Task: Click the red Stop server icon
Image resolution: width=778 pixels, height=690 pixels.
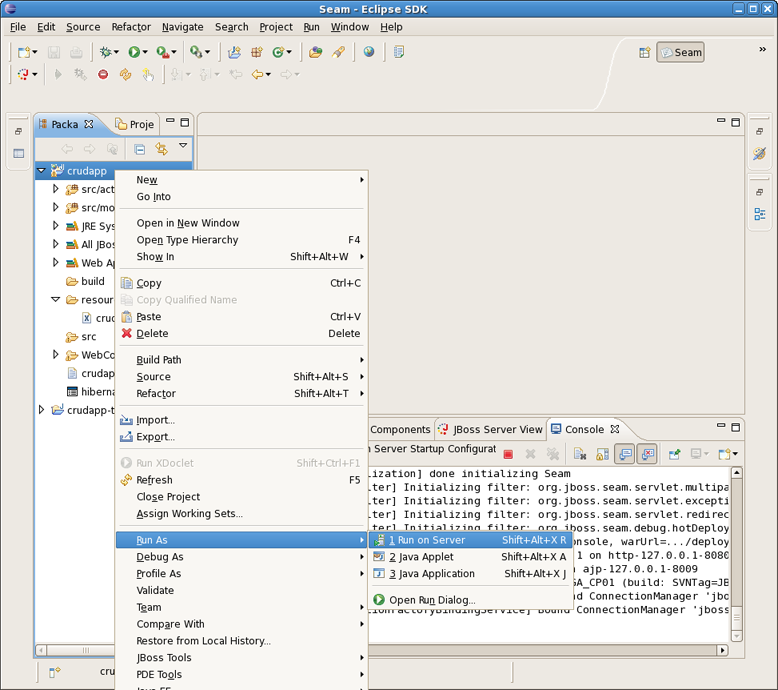Action: point(103,74)
